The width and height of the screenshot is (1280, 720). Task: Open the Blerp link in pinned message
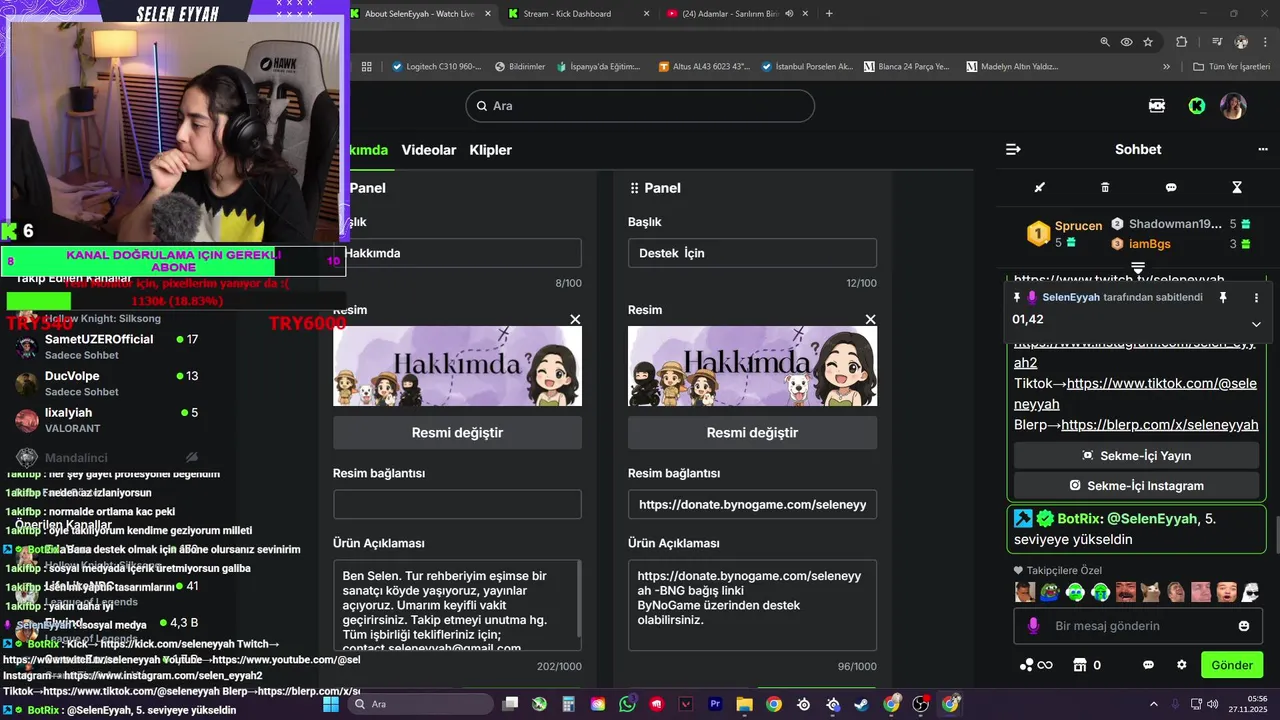(x=1160, y=425)
